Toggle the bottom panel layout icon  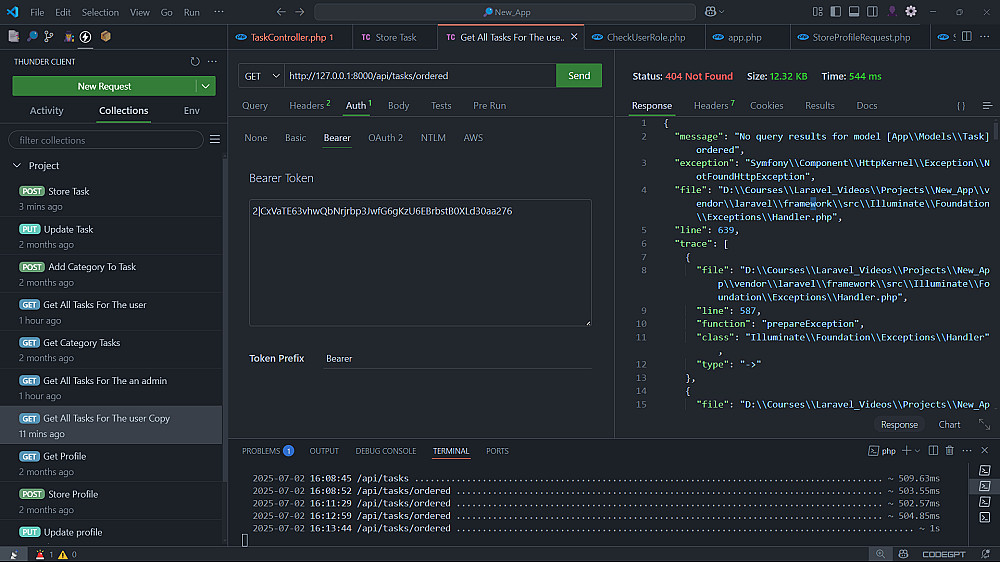click(x=855, y=12)
